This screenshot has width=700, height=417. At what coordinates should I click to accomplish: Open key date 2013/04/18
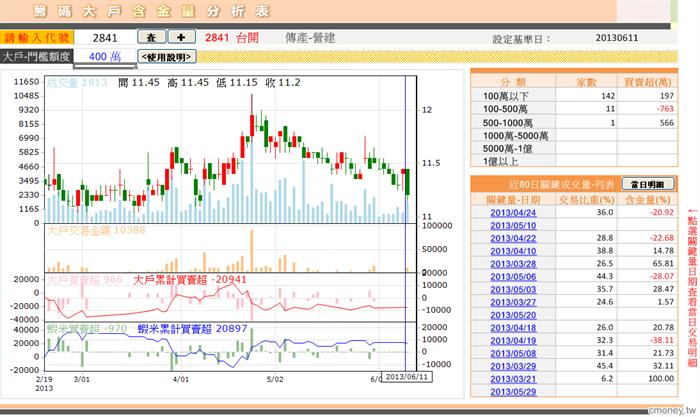(513, 328)
